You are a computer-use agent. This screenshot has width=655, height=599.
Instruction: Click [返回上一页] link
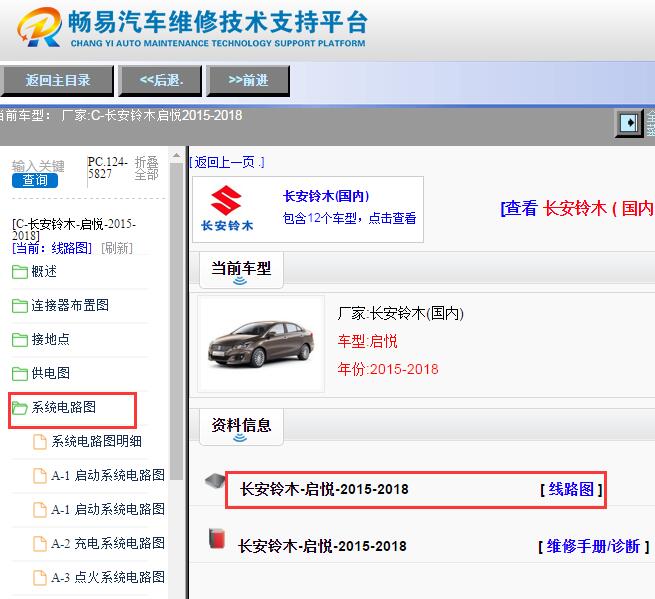(x=227, y=162)
